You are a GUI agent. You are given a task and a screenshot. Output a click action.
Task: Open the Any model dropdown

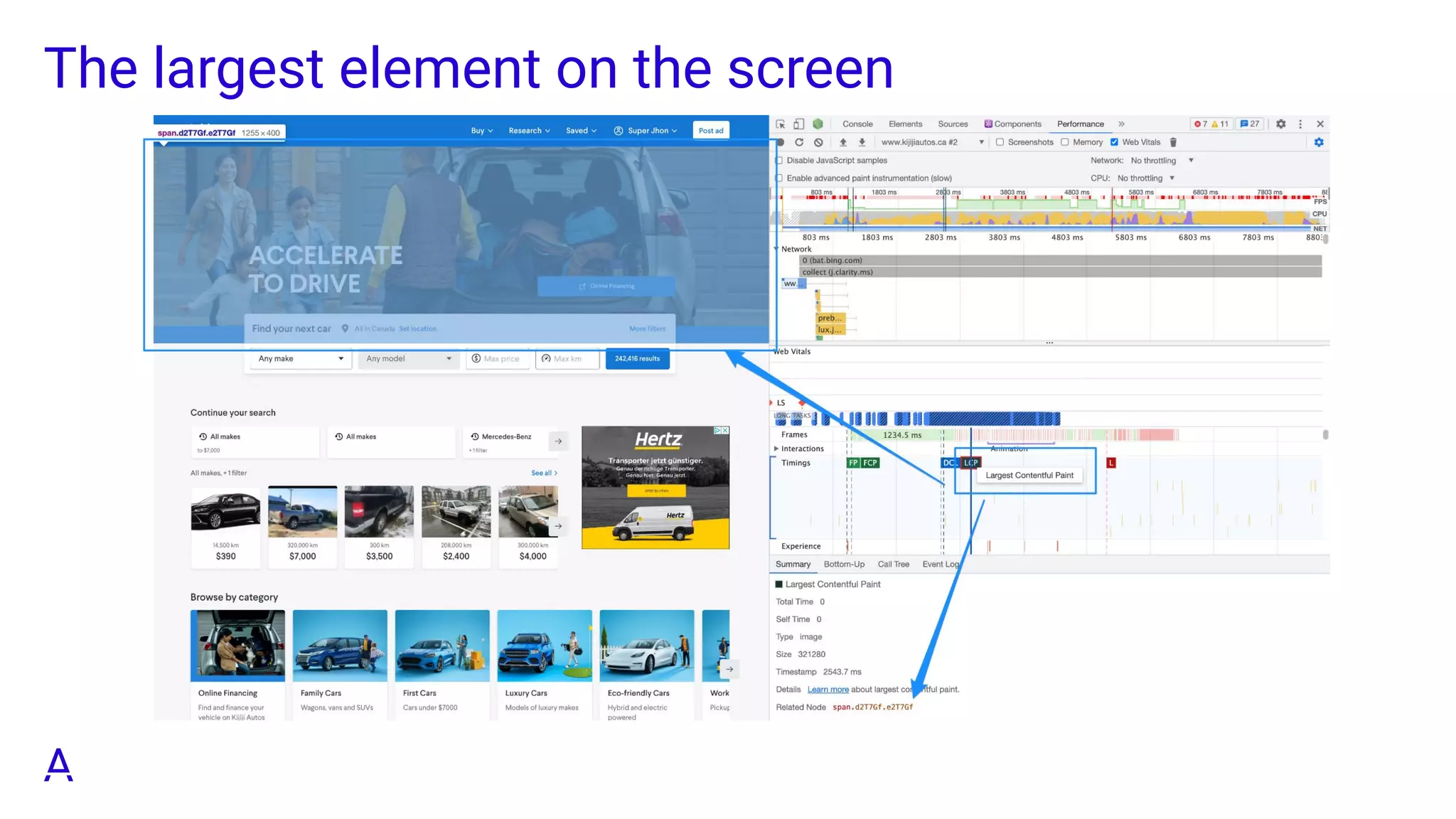coord(409,358)
